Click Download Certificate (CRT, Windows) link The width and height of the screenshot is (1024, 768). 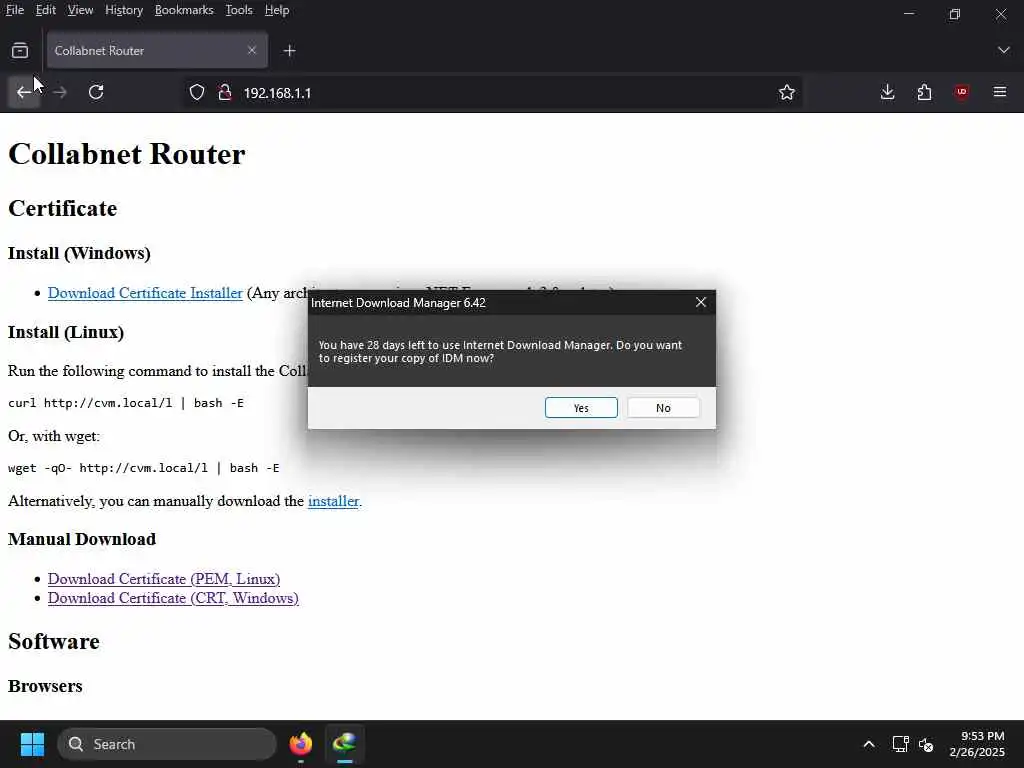point(173,598)
